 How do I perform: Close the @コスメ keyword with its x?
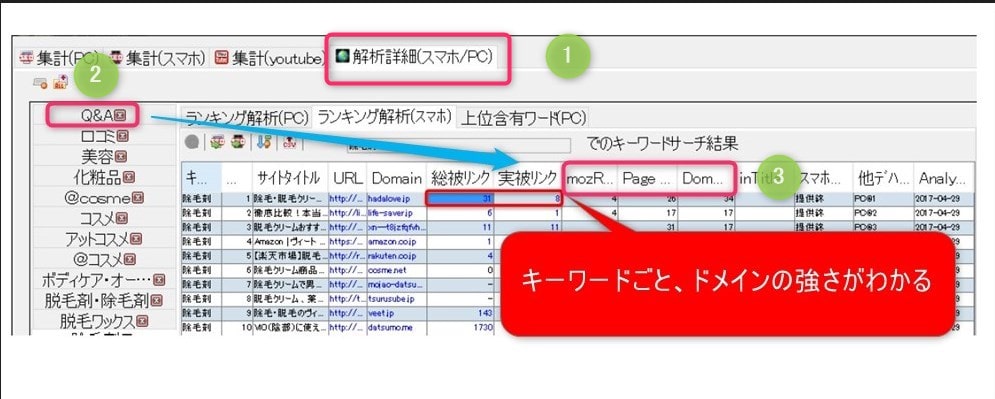pos(130,259)
